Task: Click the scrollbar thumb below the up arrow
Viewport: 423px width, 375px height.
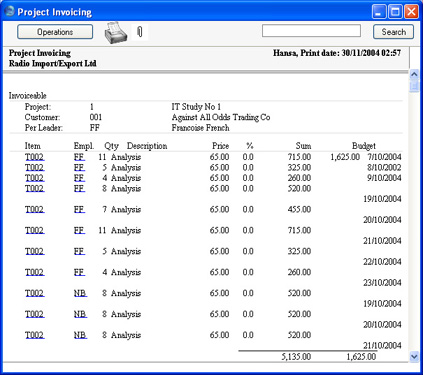Action: point(414,86)
